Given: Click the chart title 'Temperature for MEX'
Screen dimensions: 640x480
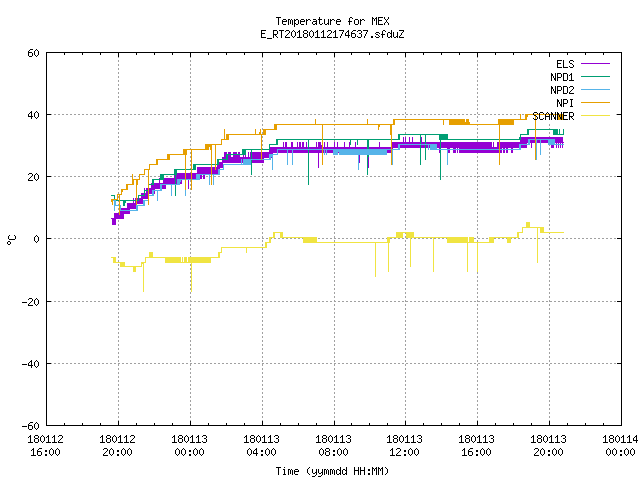Looking at the screenshot, I should [x=332, y=21].
